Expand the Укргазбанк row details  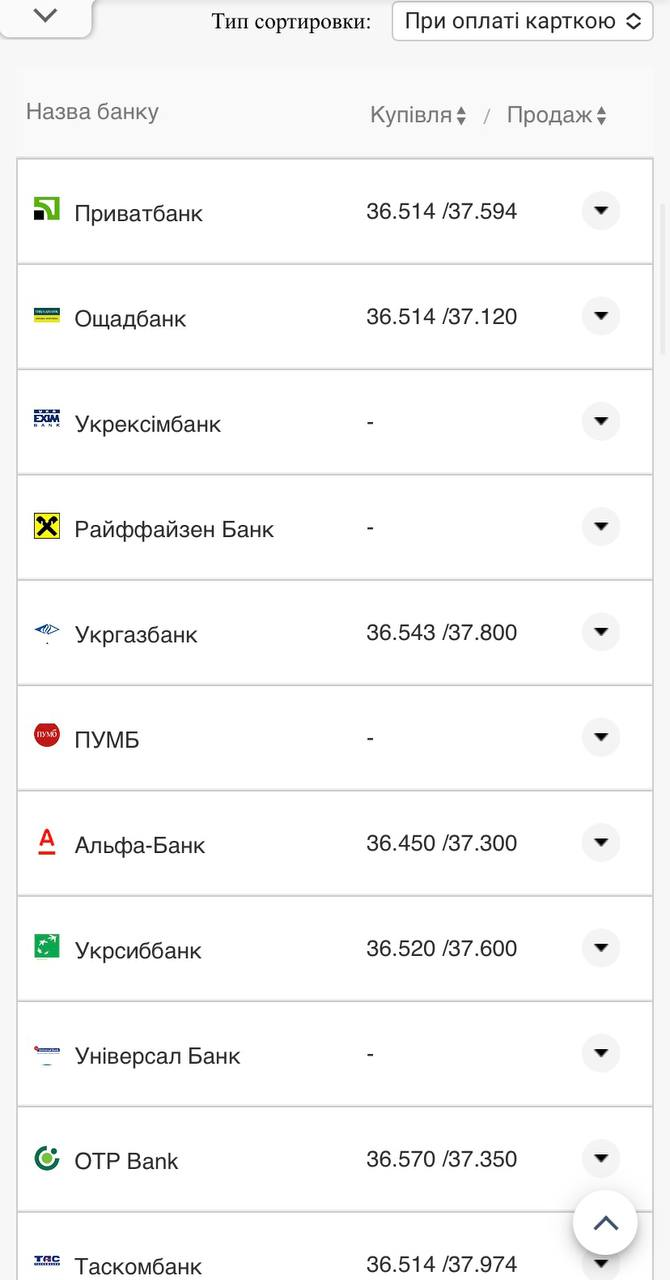(x=601, y=632)
